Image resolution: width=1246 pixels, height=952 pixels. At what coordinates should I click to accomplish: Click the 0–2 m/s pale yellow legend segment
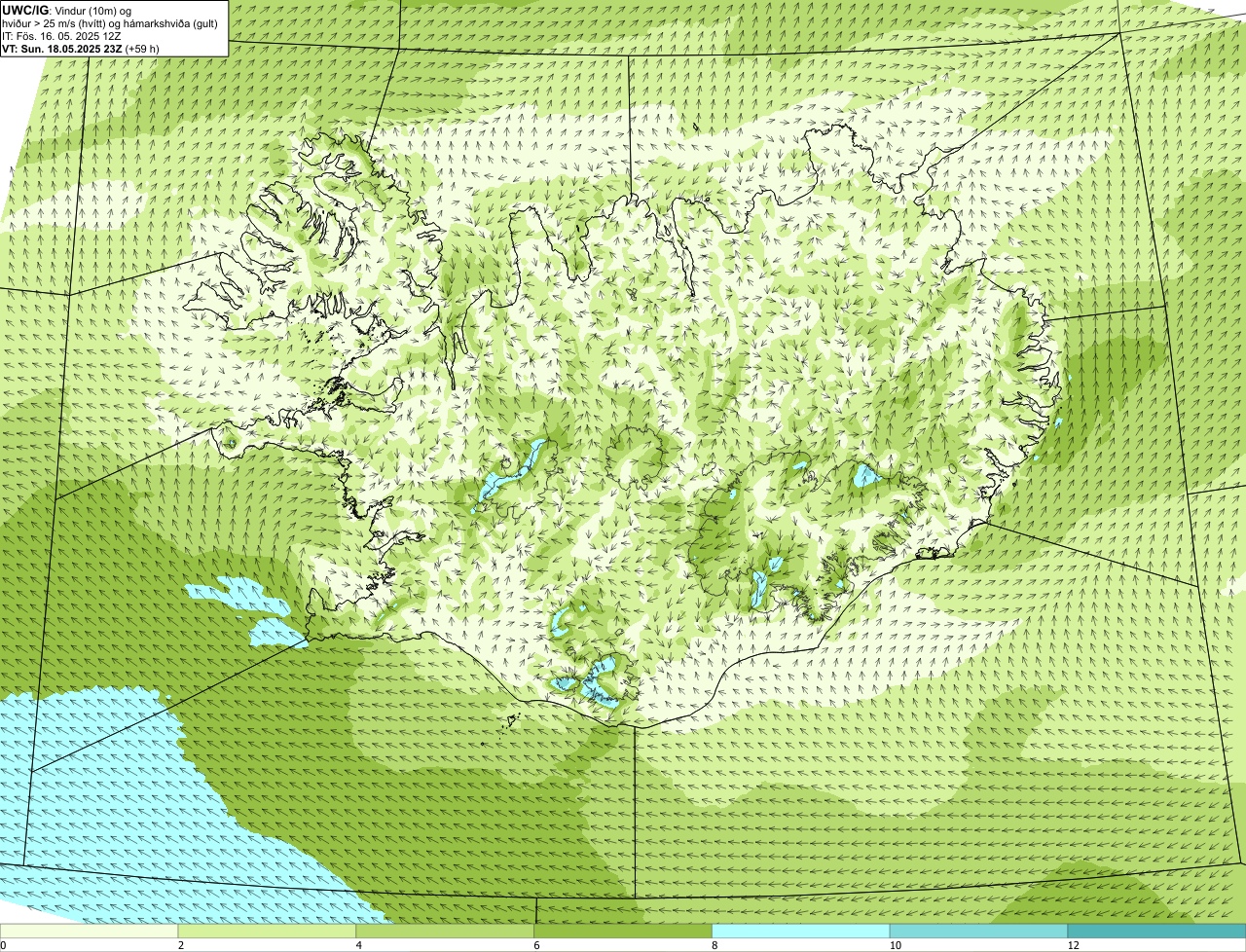coord(90,932)
